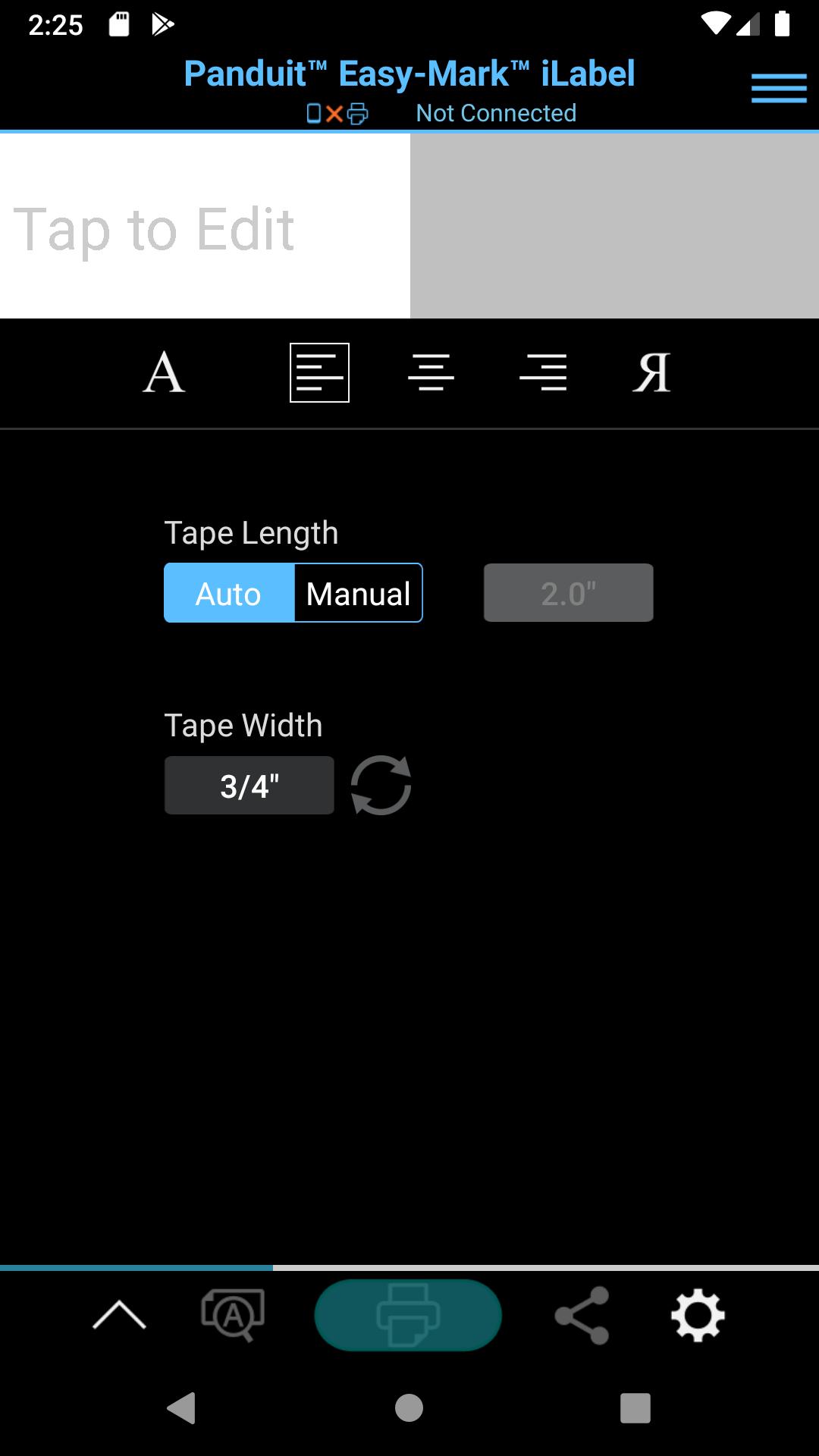This screenshot has height=1456, width=819.
Task: Tap the label preview to edit text
Action: (x=205, y=226)
